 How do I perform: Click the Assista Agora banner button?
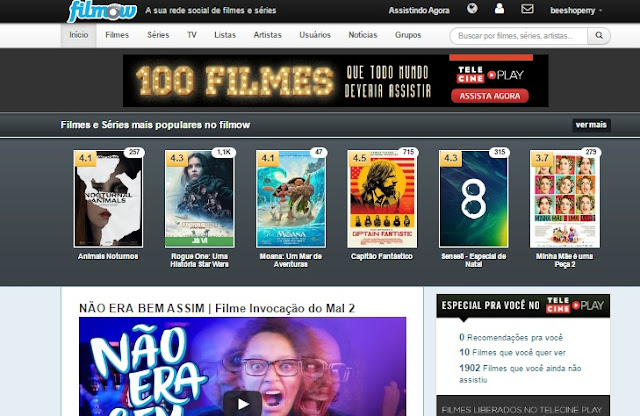(x=490, y=96)
